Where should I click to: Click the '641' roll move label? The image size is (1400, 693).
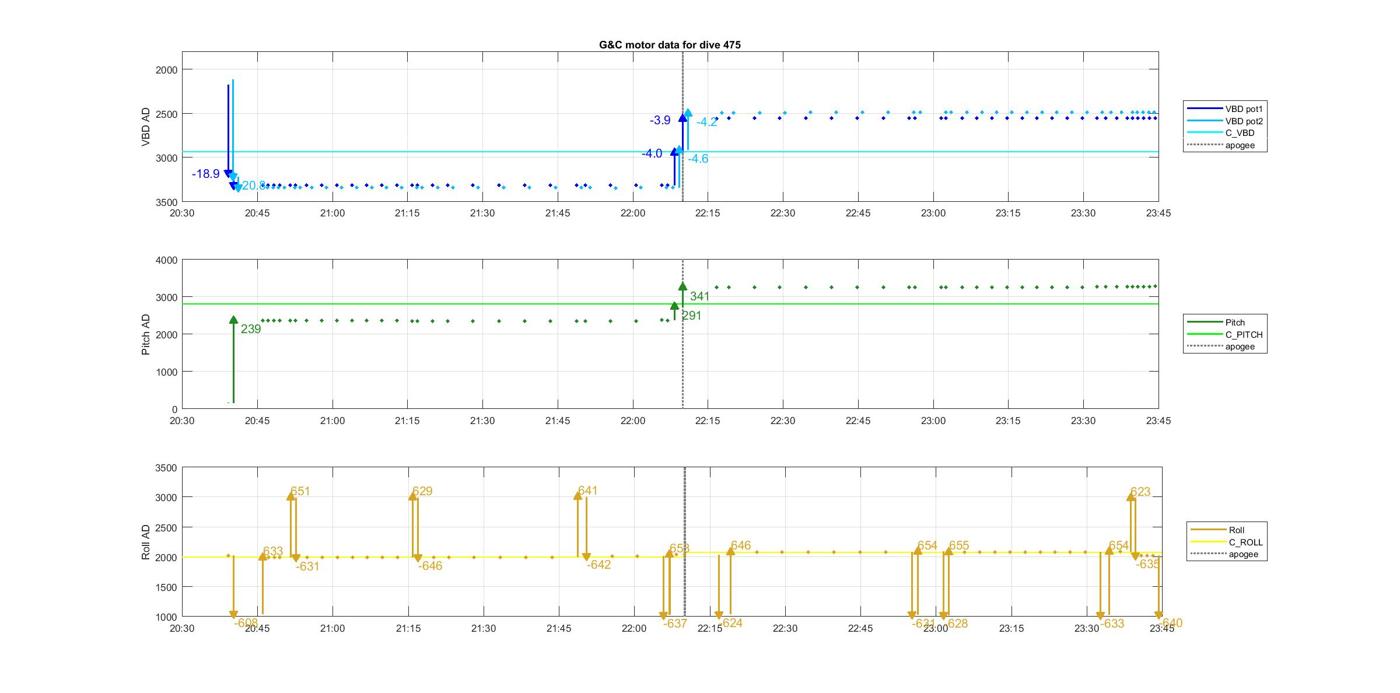click(588, 491)
